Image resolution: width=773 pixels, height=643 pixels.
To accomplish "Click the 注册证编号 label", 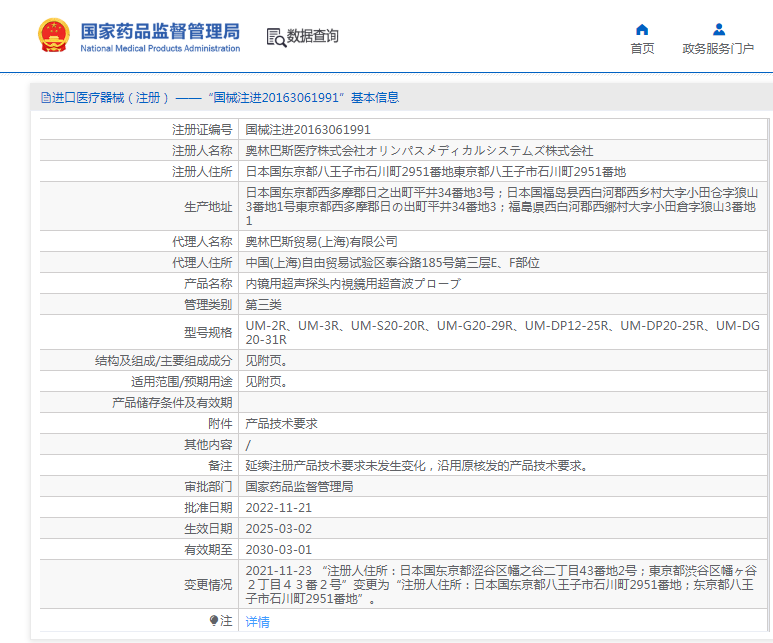I will [x=202, y=130].
